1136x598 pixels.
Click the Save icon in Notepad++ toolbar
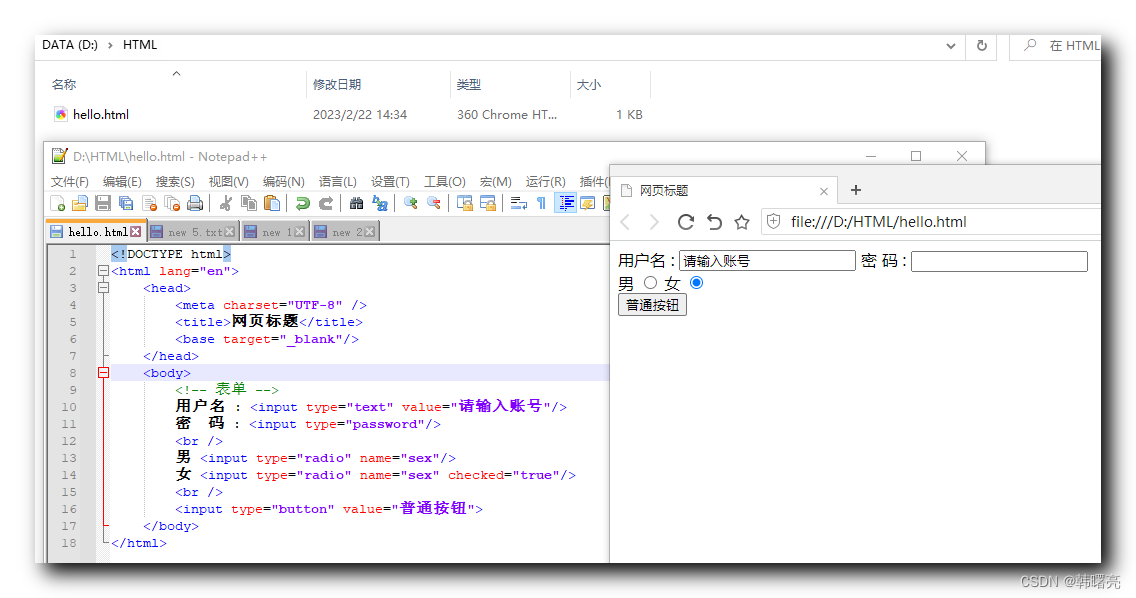103,204
